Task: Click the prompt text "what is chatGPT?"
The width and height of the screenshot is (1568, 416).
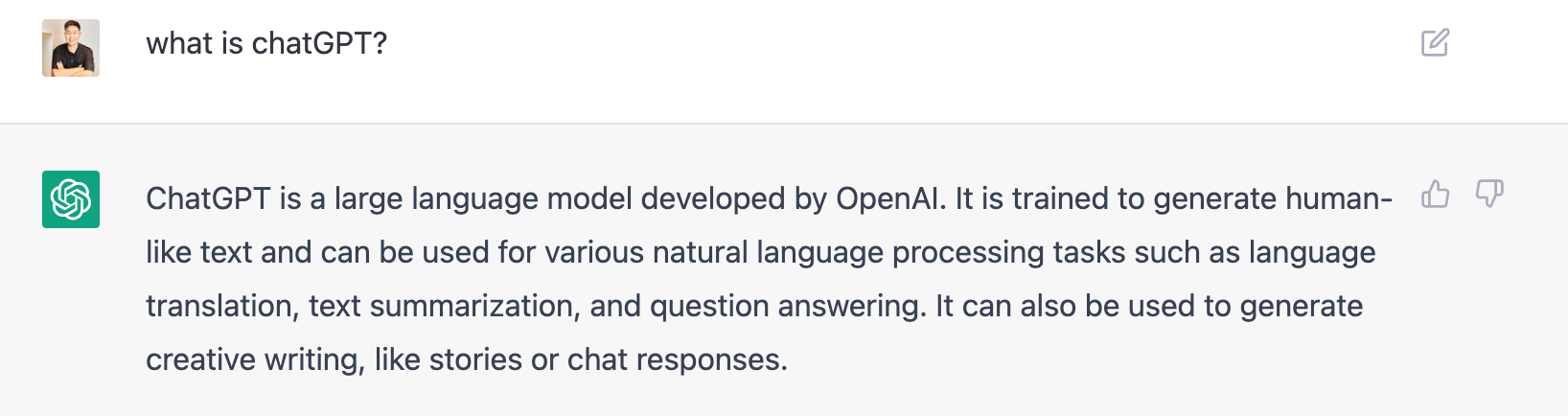Action: point(266,44)
